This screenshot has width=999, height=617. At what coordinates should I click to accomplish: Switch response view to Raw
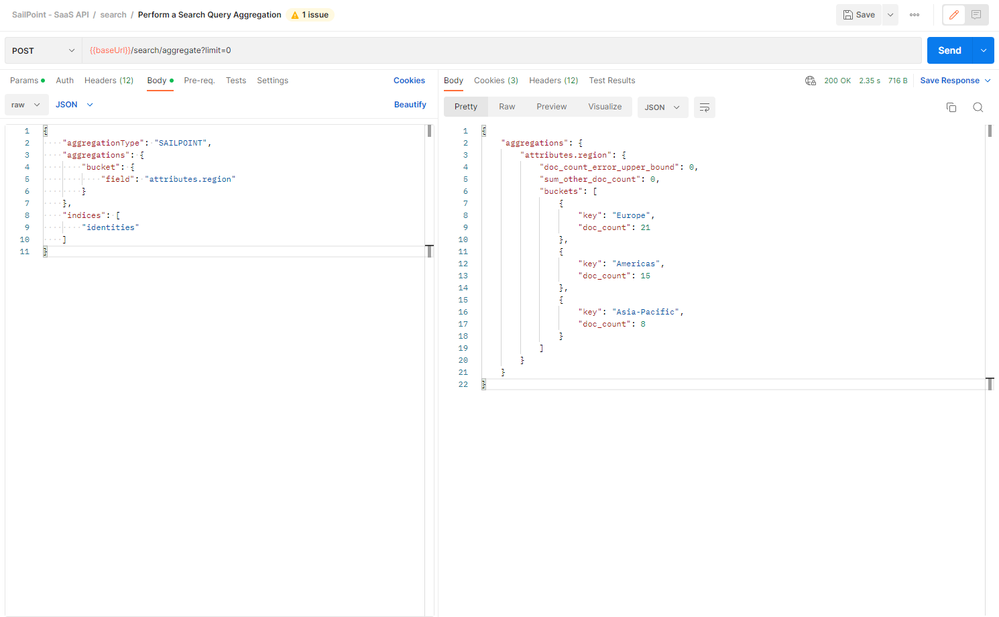click(x=507, y=107)
